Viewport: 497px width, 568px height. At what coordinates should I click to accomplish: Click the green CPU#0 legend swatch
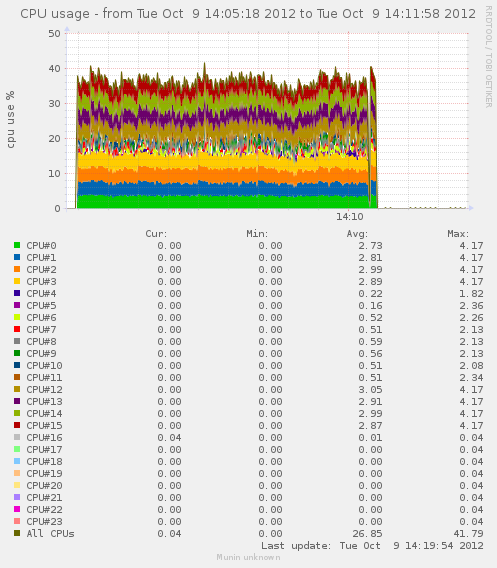[17, 245]
